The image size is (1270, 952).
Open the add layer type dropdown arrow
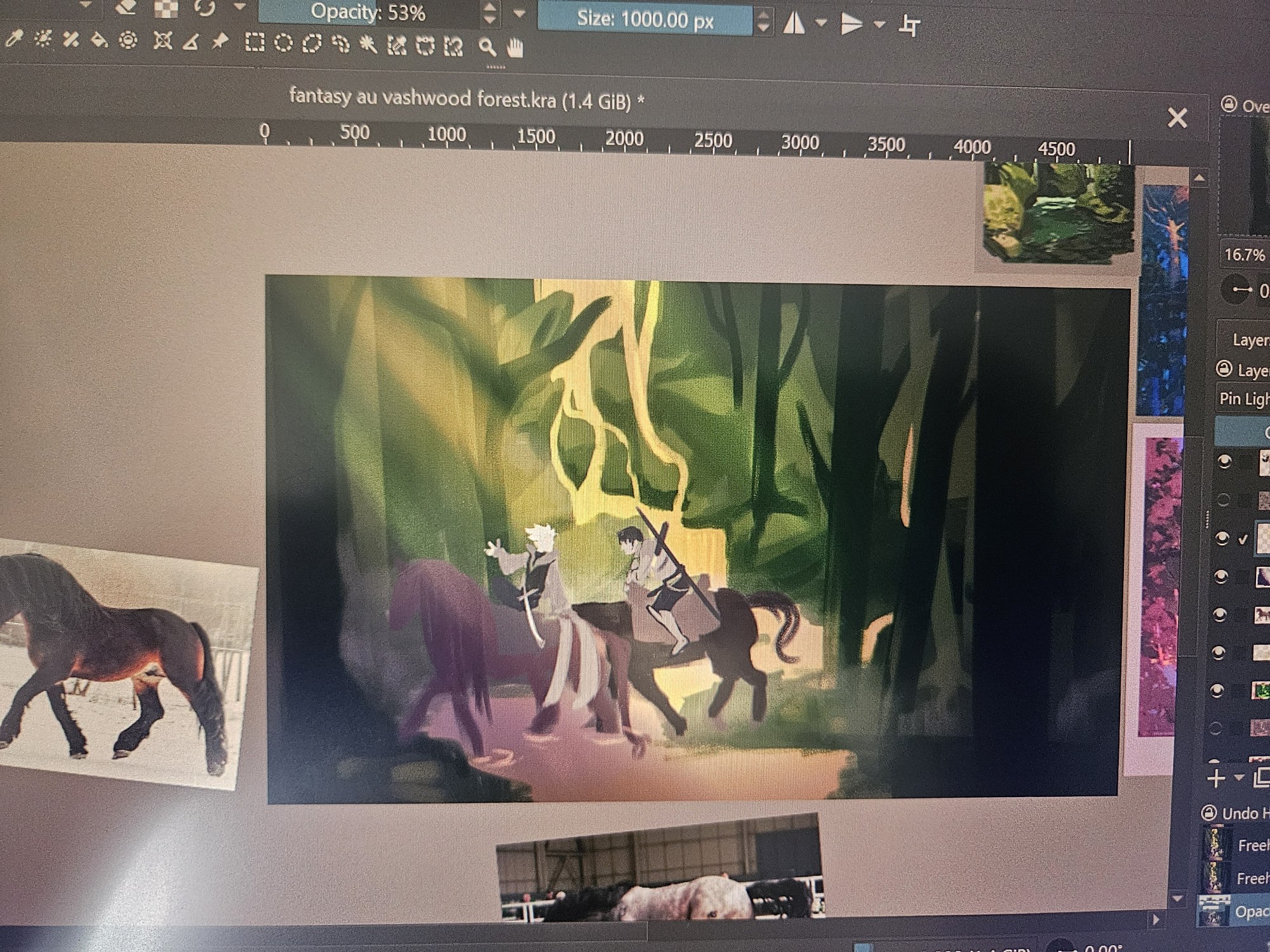pos(1239,778)
